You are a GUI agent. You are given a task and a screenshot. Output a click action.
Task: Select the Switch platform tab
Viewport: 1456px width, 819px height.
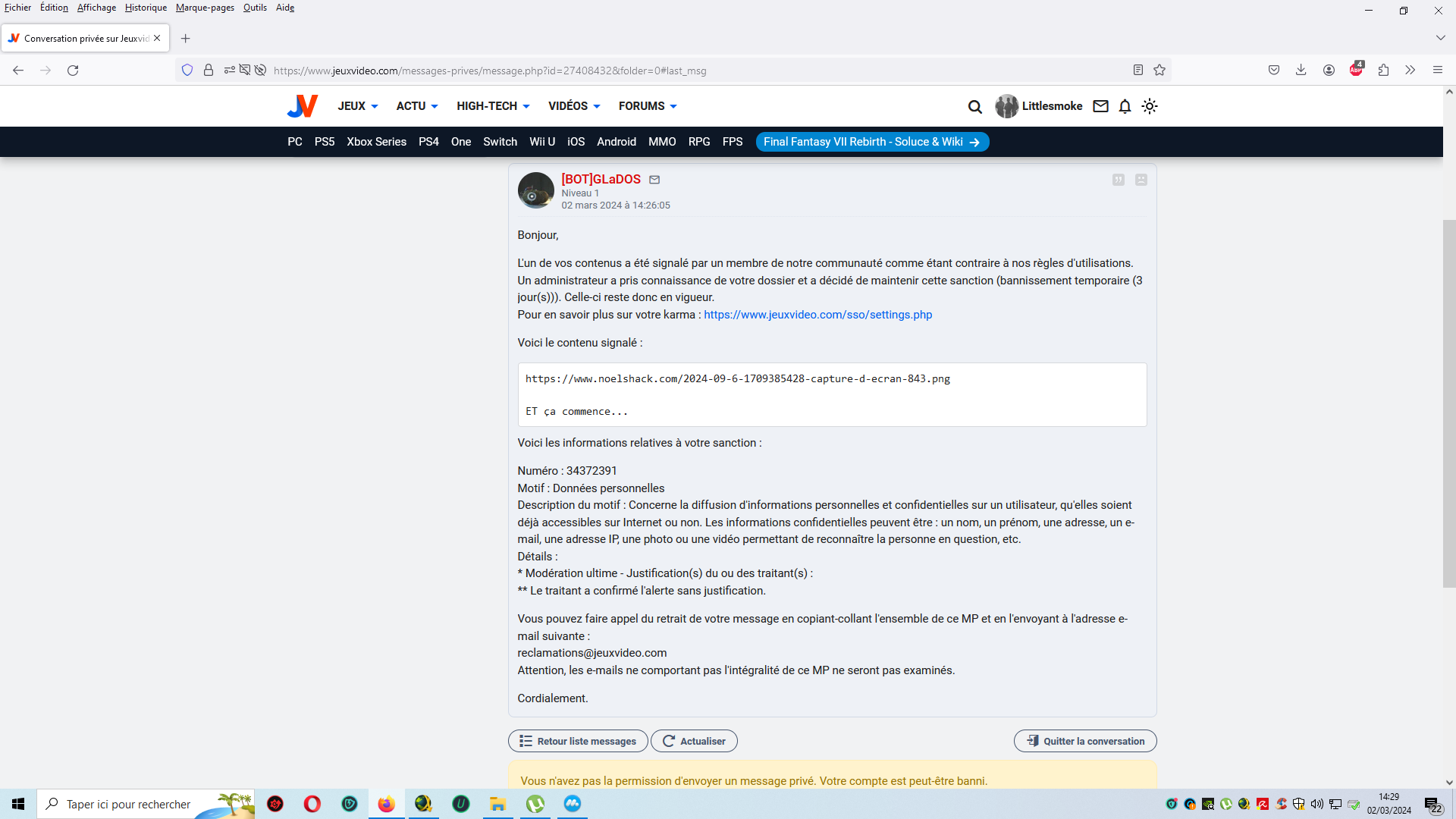click(500, 142)
